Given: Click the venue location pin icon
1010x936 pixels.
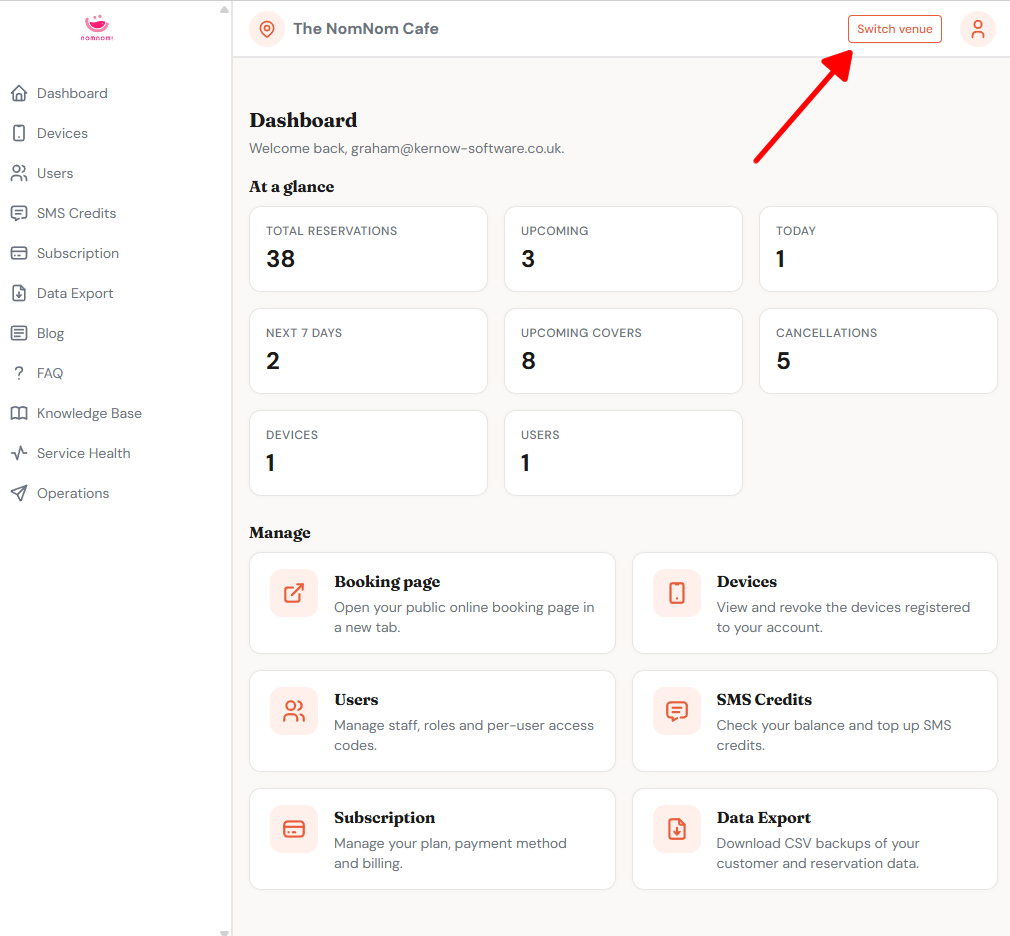Looking at the screenshot, I should point(267,29).
